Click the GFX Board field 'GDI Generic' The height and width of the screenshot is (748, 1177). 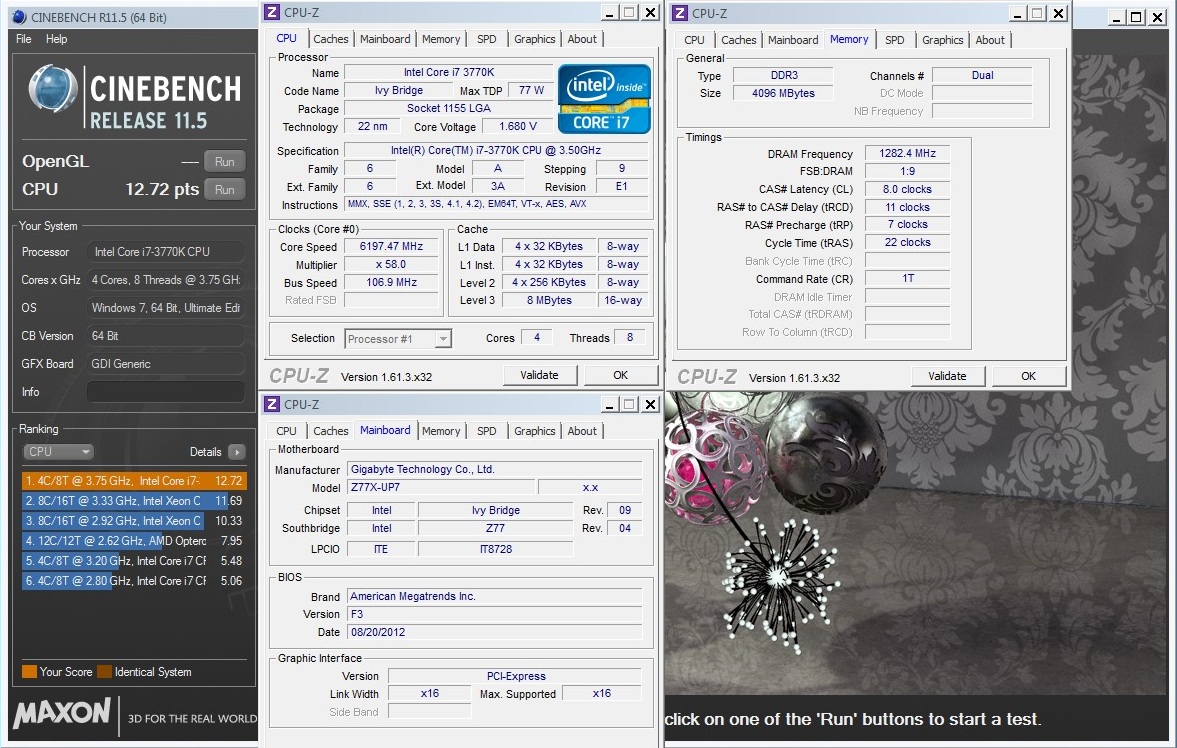tap(165, 363)
